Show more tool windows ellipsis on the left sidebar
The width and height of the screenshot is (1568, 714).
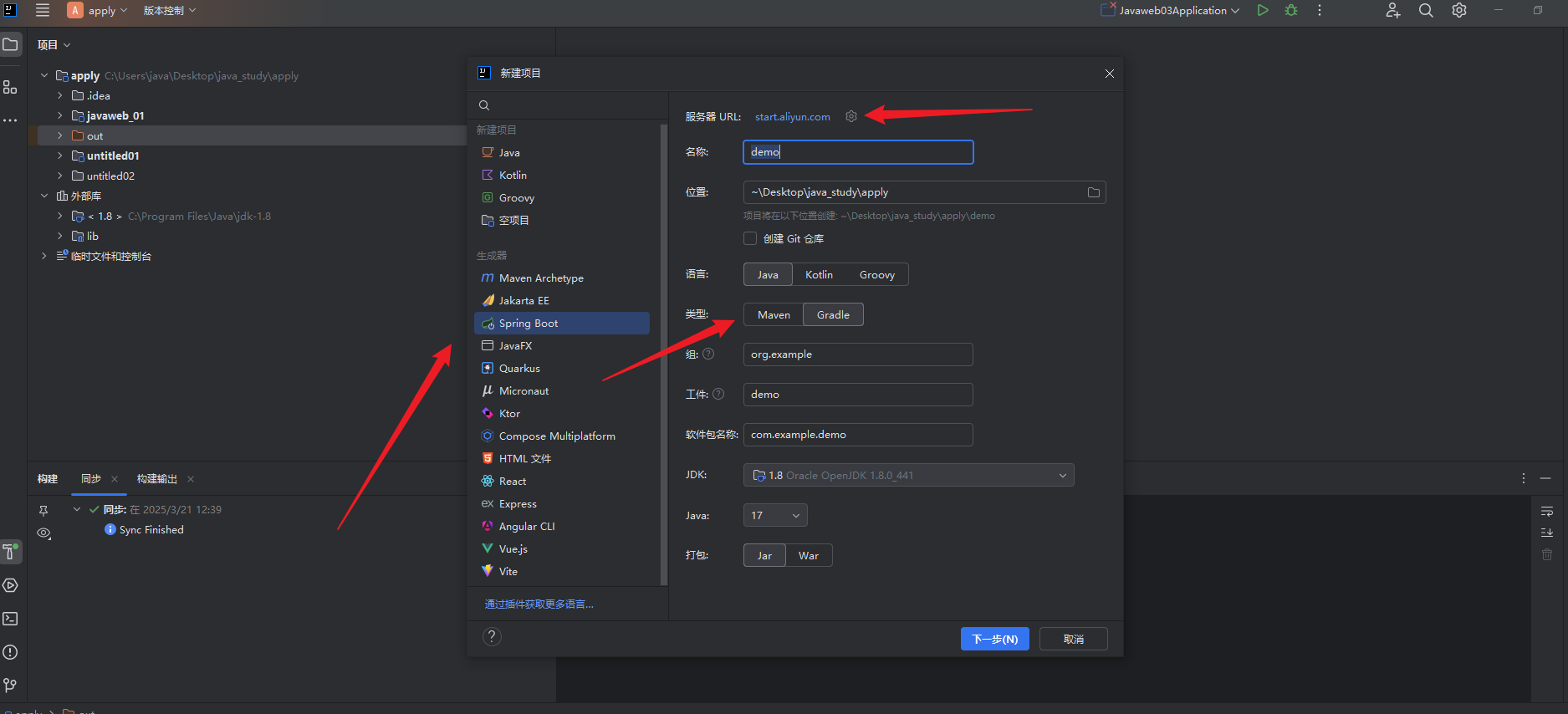[10, 120]
